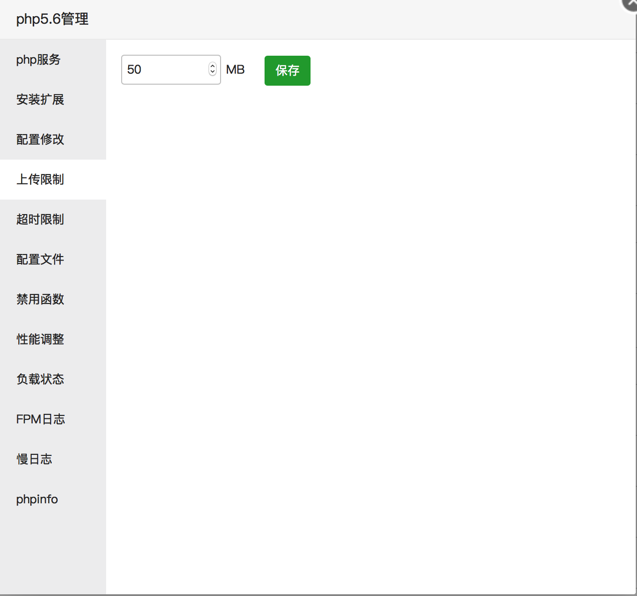Save the upload limit with 保存
Screen dimensions: 637x596
[287, 71]
